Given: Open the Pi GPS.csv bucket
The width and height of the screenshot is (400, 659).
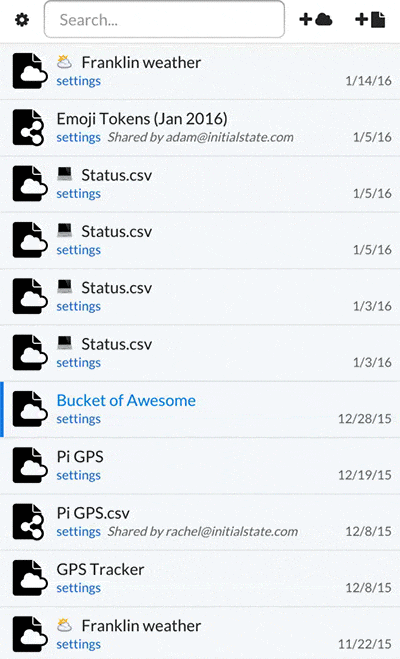Looking at the screenshot, I should 93,513.
